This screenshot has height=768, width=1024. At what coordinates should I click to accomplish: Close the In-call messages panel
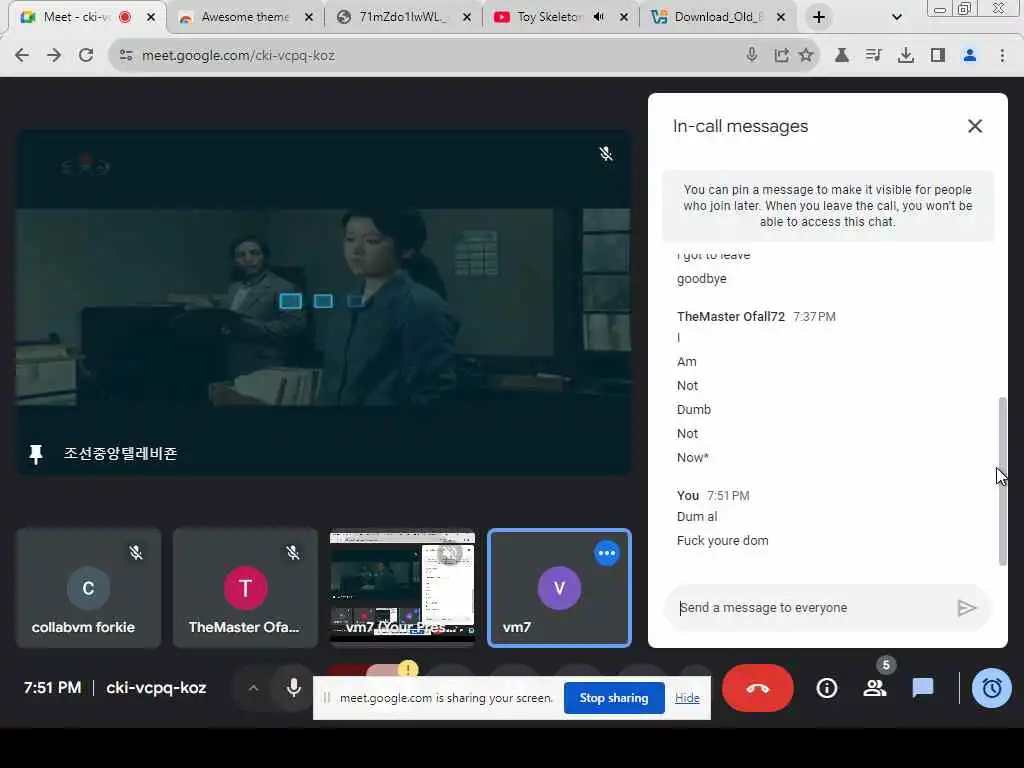[974, 126]
